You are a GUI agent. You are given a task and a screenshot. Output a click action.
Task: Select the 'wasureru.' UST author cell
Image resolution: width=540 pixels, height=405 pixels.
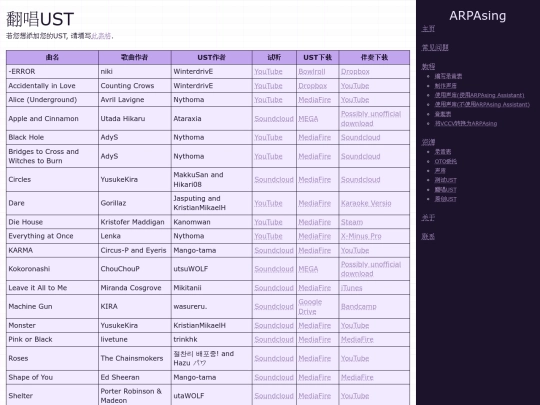coord(211,307)
